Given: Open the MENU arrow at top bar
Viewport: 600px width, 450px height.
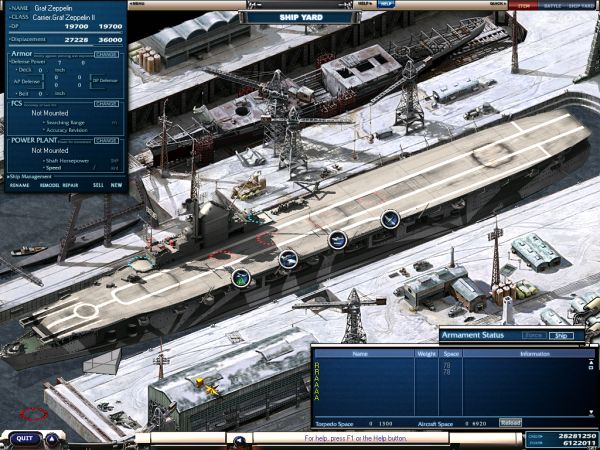Looking at the screenshot, I should pyautogui.click(x=137, y=4).
